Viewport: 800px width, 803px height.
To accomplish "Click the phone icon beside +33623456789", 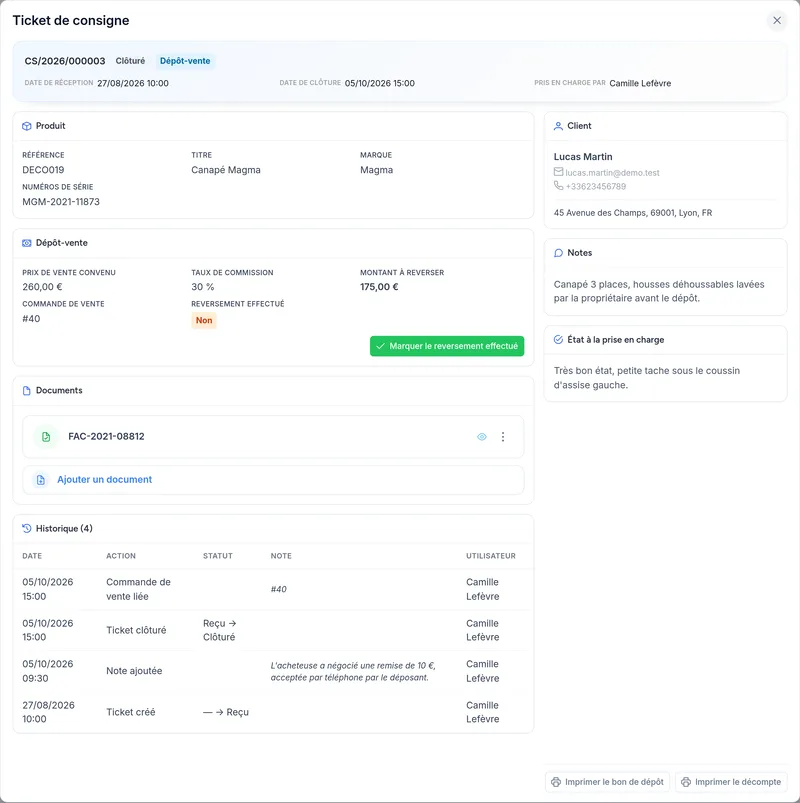I will point(558,185).
